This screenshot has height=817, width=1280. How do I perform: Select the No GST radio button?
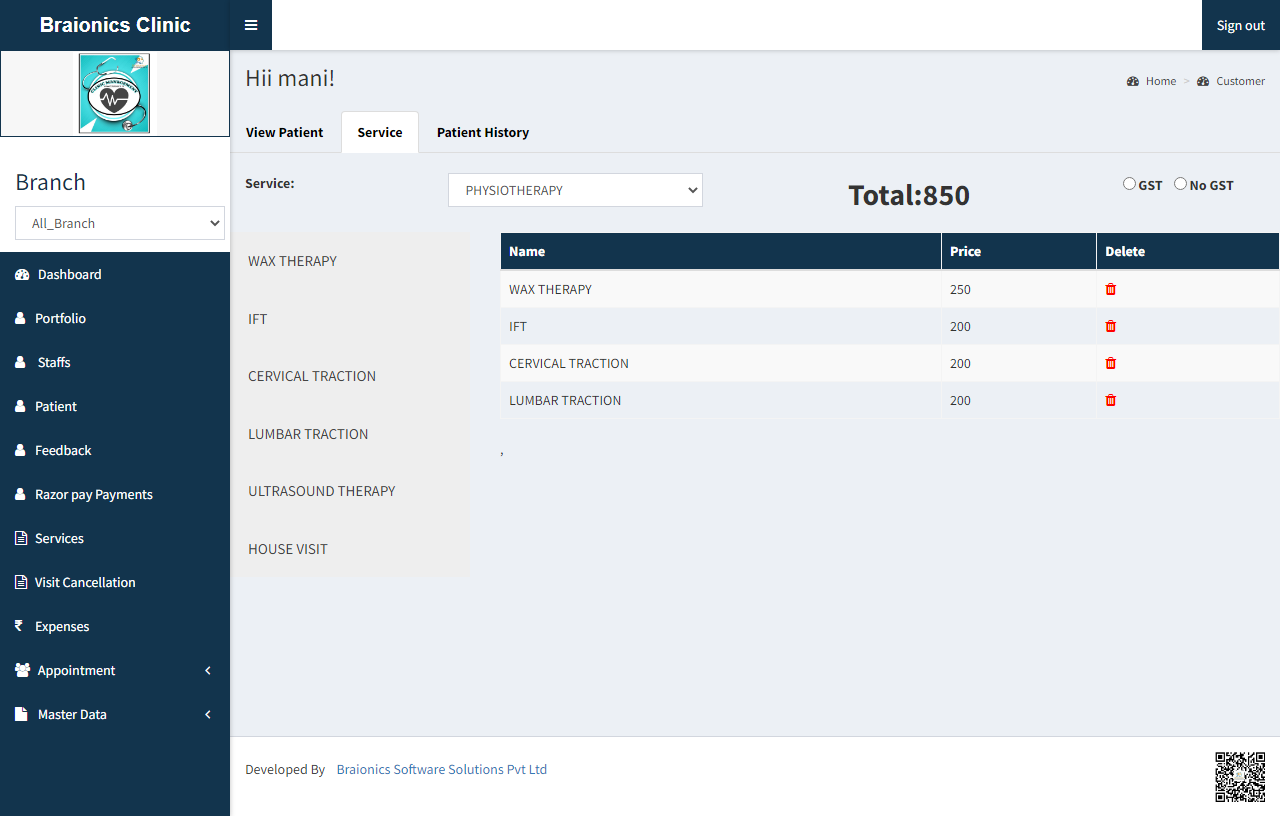(x=1180, y=184)
